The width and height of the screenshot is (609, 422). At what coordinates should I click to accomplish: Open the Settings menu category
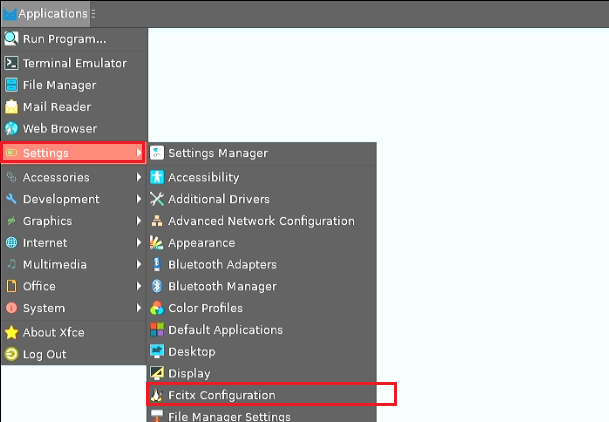[x=74, y=153]
